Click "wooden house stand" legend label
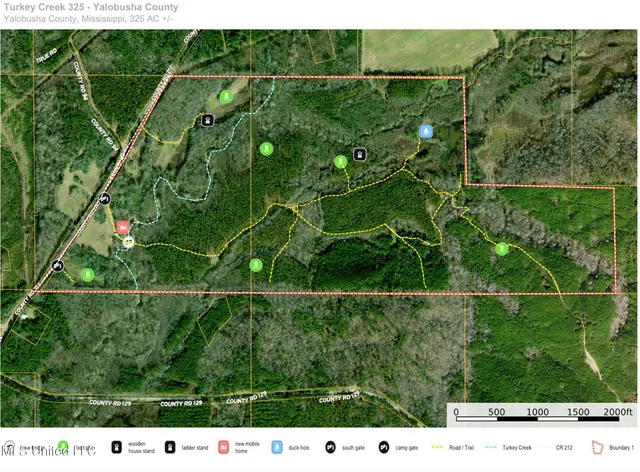This screenshot has width=640, height=472. (x=141, y=448)
